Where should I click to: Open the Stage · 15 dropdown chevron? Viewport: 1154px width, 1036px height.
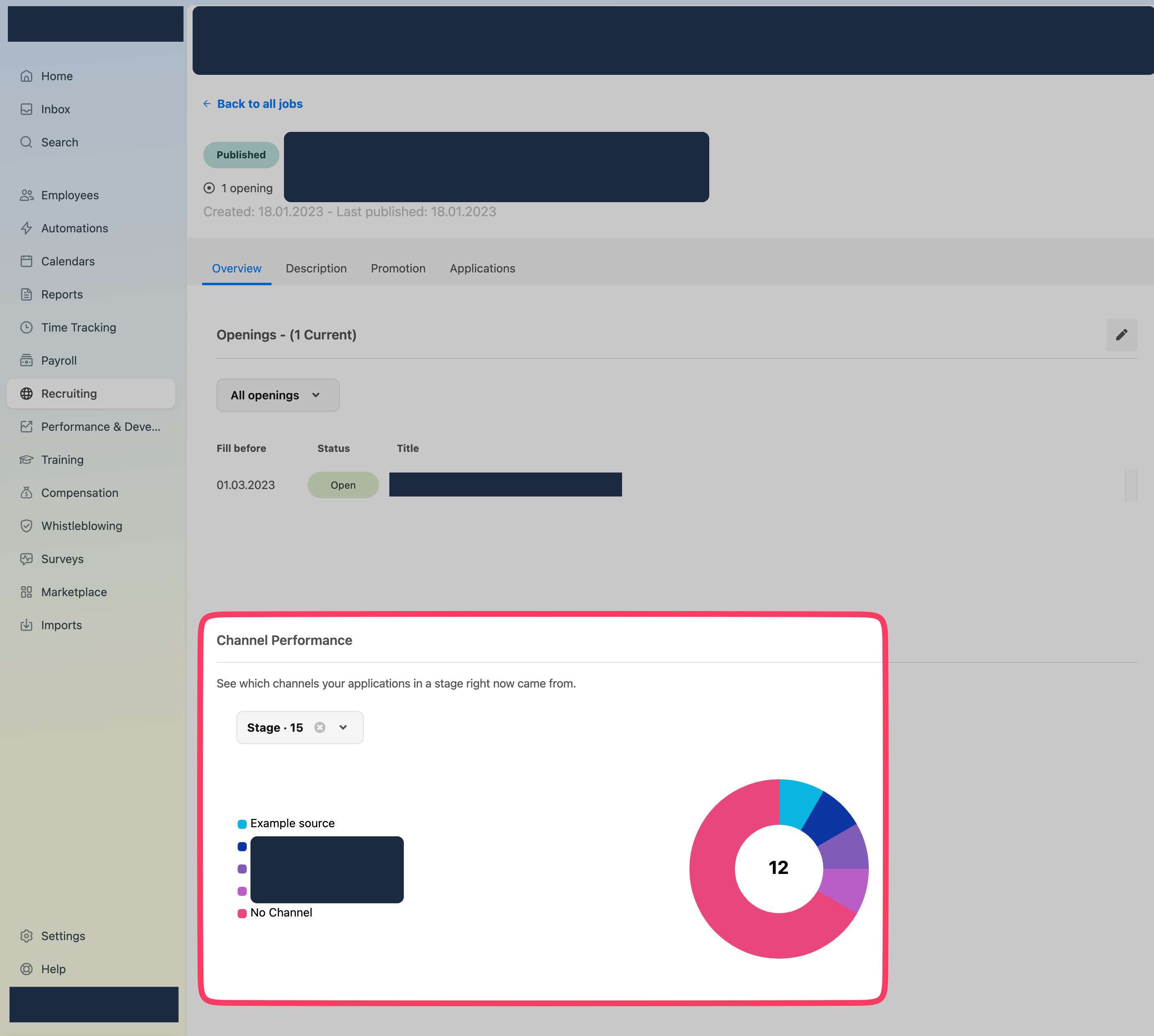[x=343, y=728]
